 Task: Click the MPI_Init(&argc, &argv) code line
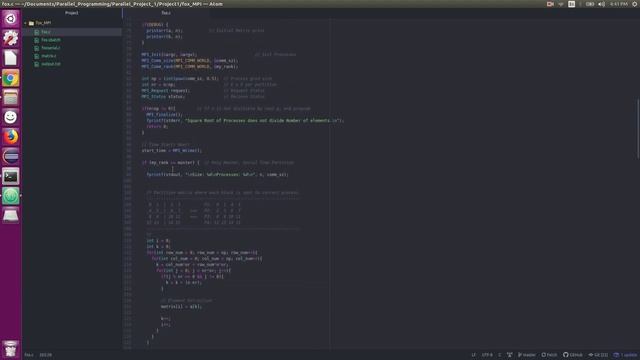169,55
